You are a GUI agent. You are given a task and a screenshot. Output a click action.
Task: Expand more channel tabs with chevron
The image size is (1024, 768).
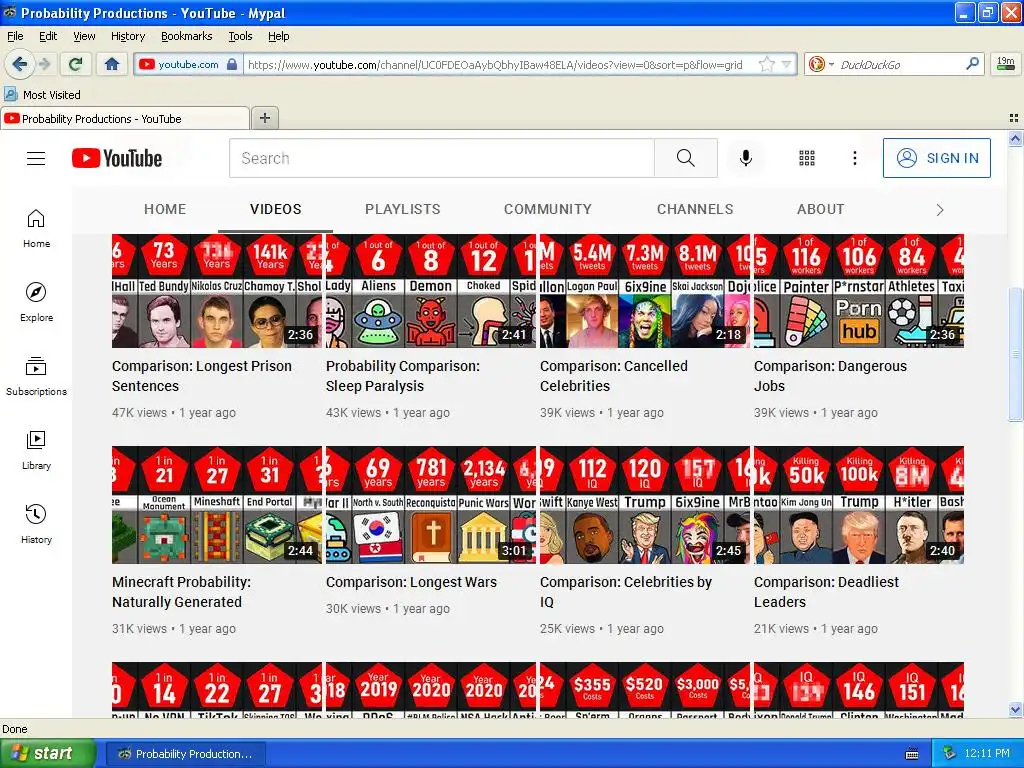pyautogui.click(x=940, y=210)
